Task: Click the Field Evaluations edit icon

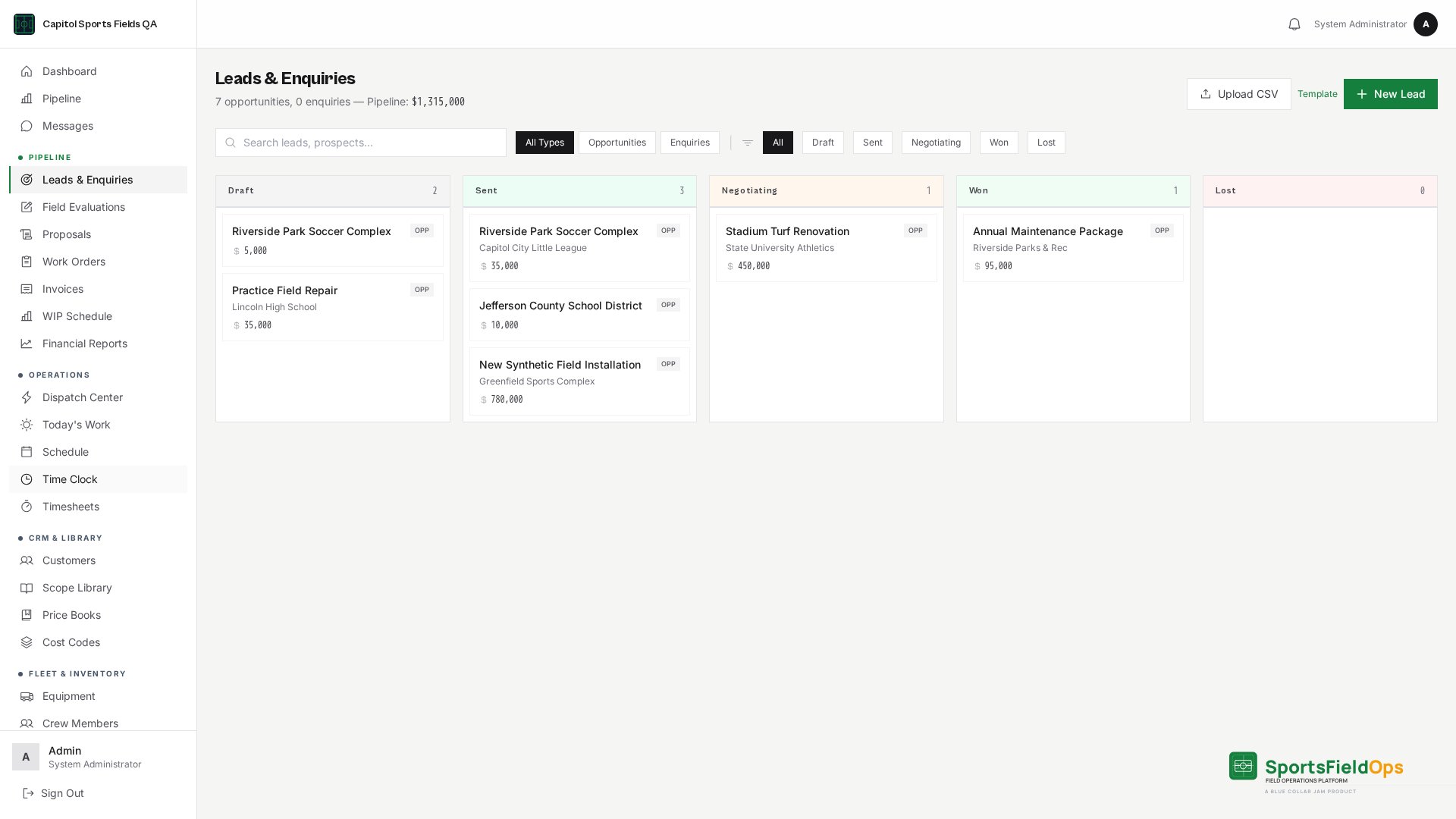Action: [x=27, y=207]
